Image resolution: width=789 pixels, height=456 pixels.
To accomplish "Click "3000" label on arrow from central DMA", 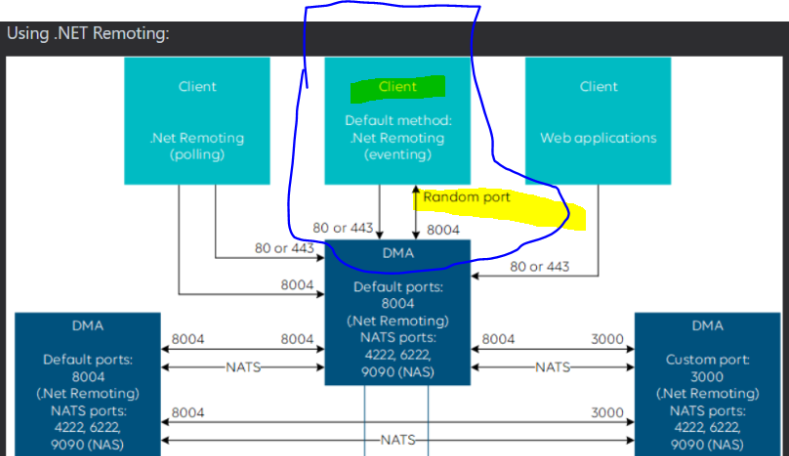I will (607, 339).
